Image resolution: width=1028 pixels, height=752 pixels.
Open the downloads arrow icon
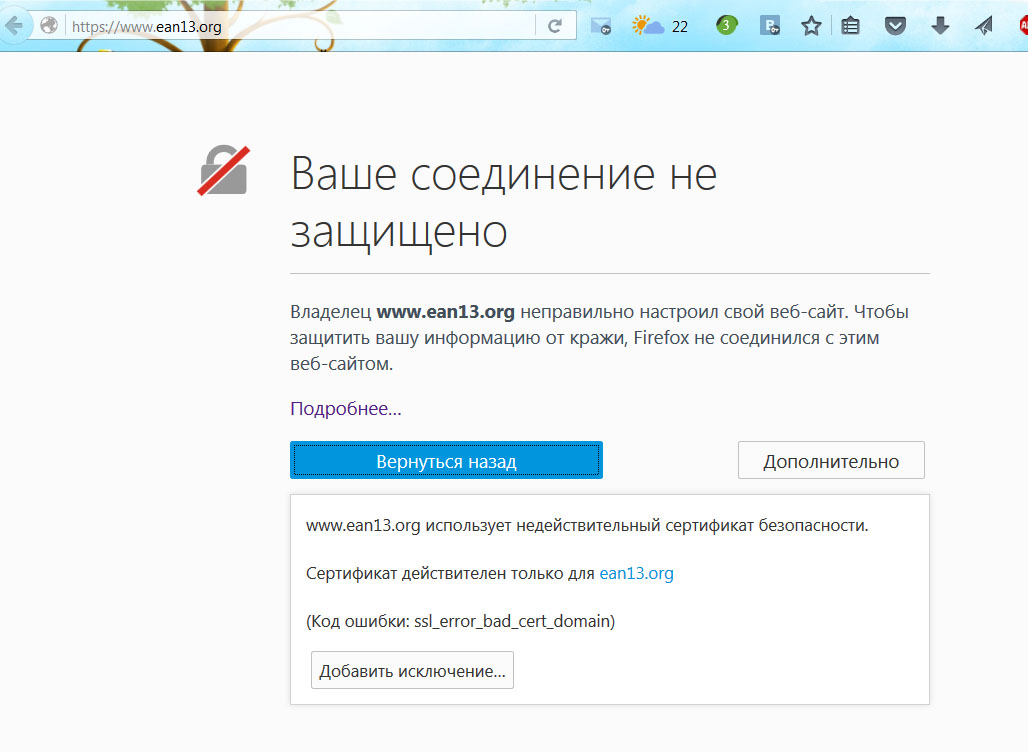click(940, 26)
